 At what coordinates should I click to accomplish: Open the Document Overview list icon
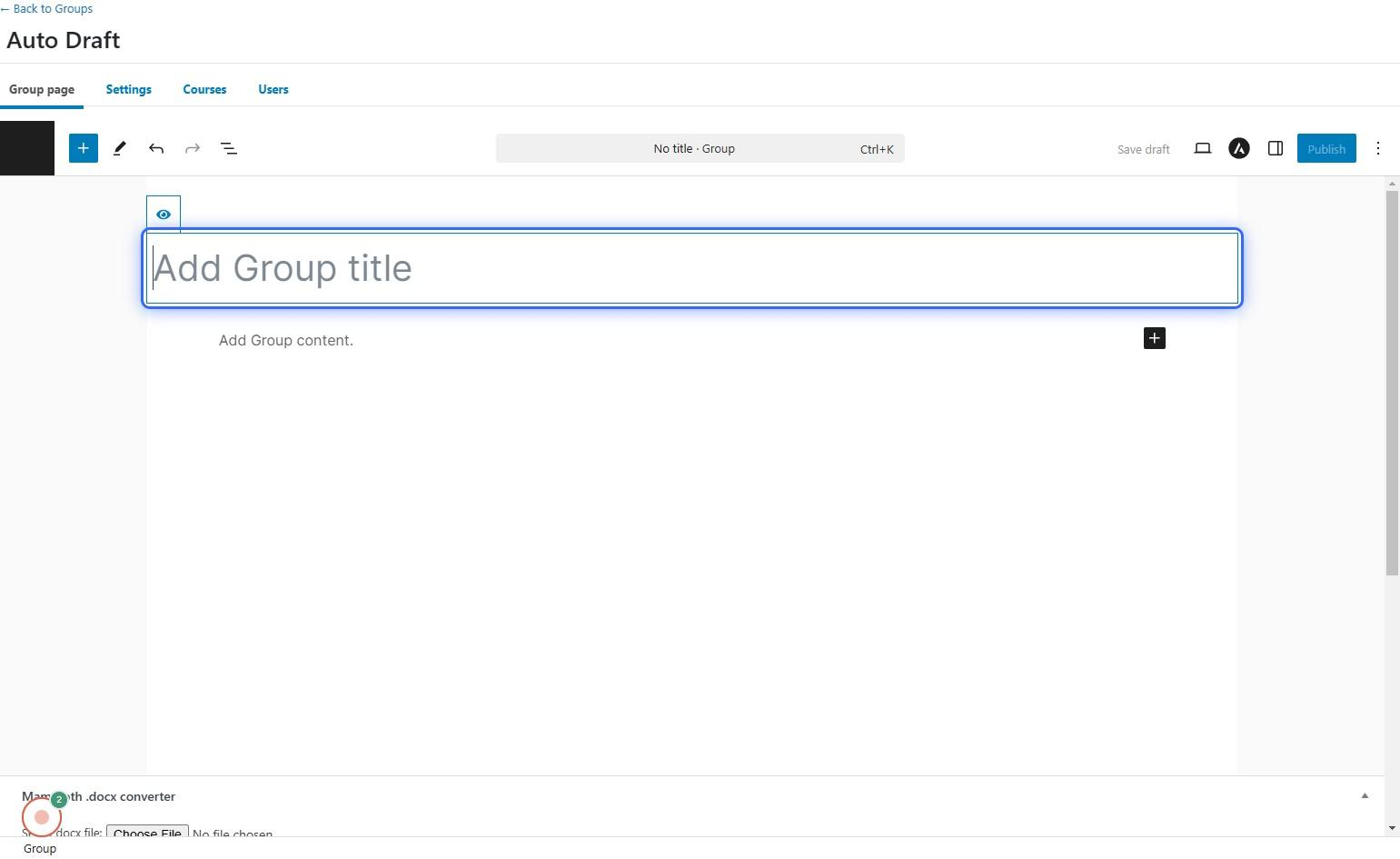click(x=229, y=148)
